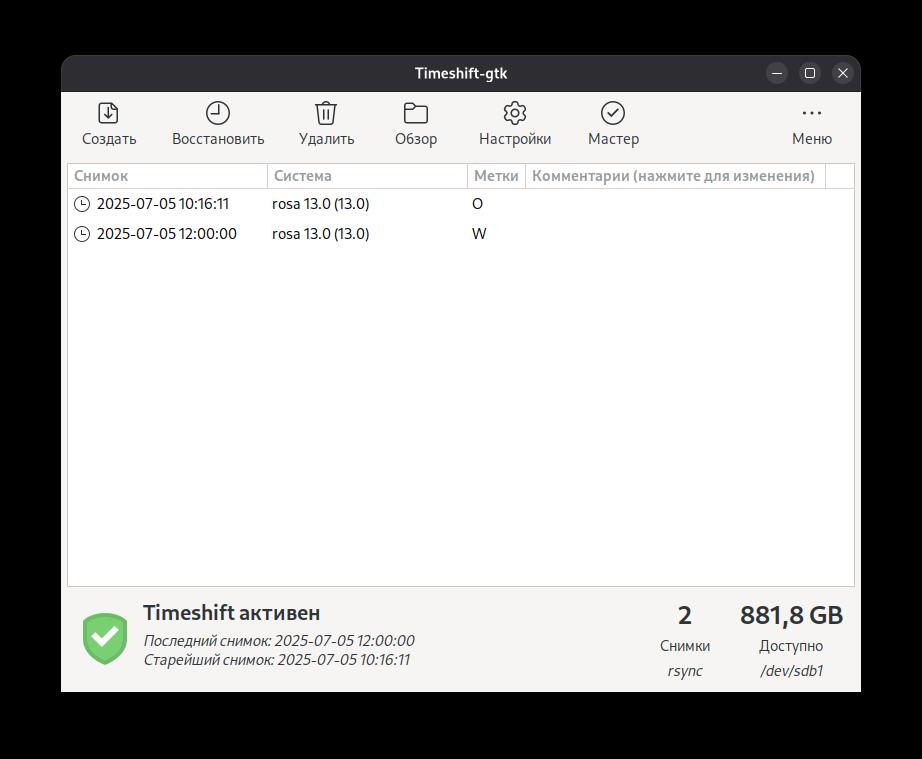Click the Удалить trash icon
The width and height of the screenshot is (922, 759).
pos(326,113)
